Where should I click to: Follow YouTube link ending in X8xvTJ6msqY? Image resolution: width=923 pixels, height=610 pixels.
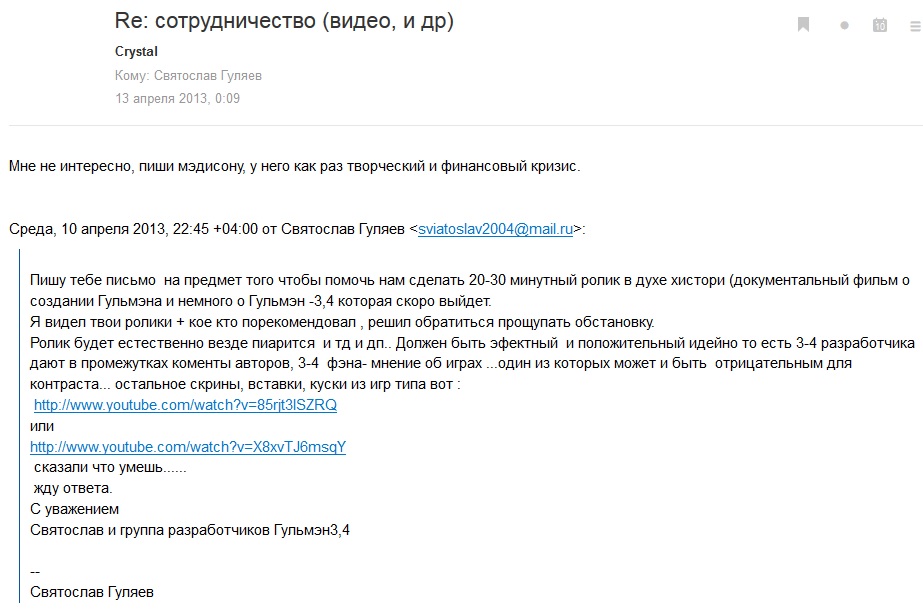pos(188,447)
